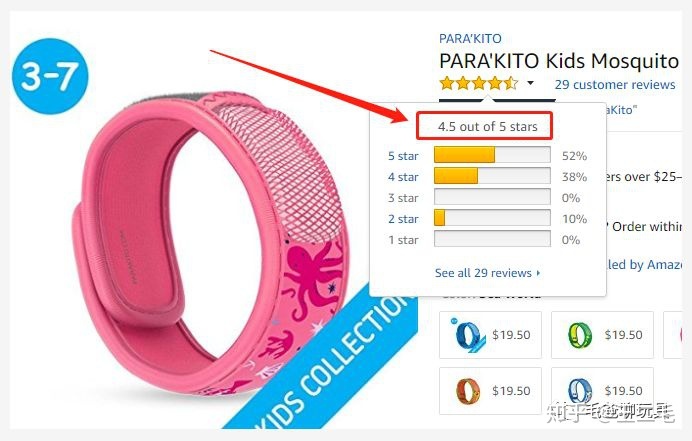Select the 5 star rating filter
This screenshot has width=692, height=441.
coord(403,156)
